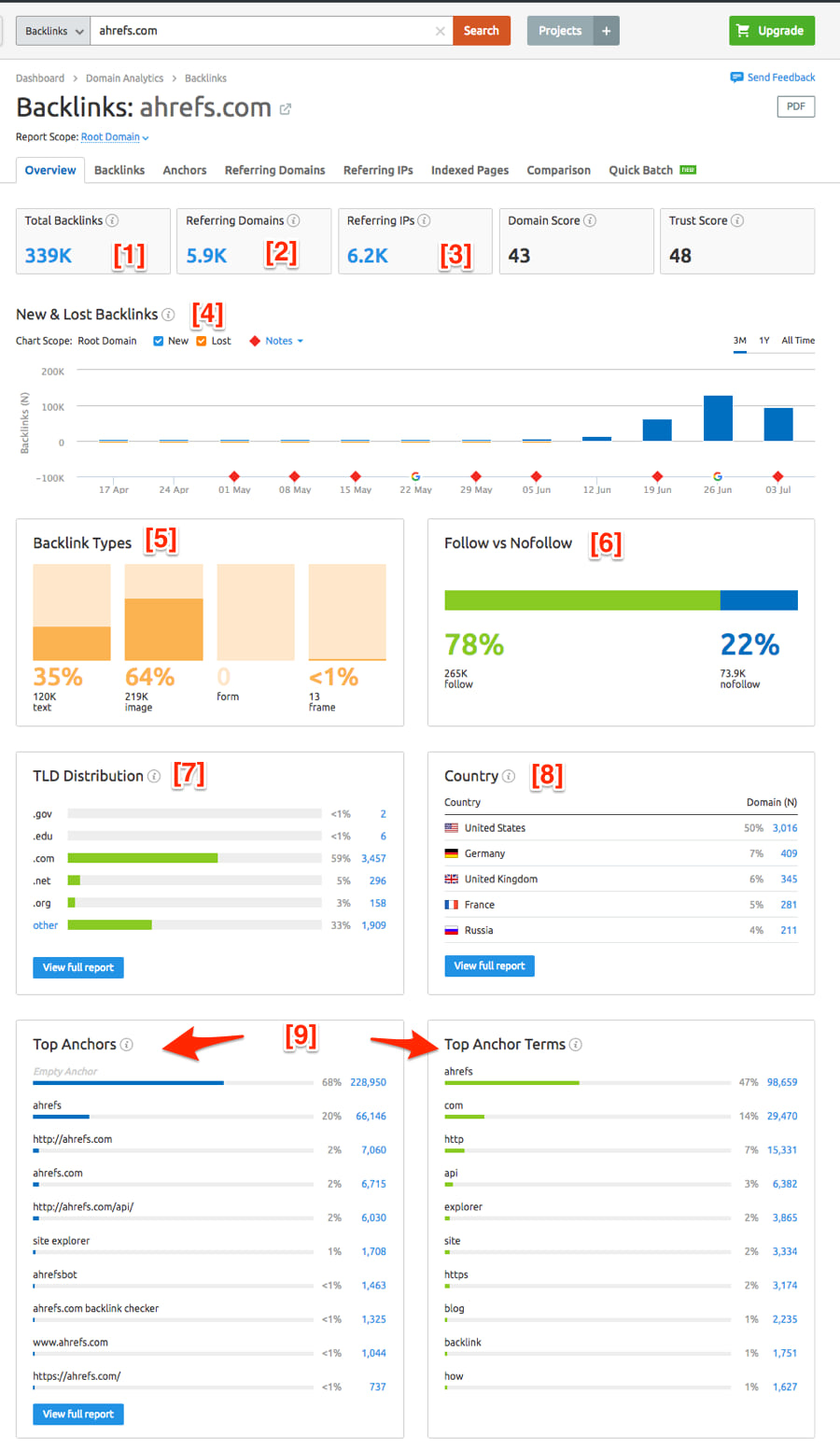This screenshot has width=840, height=1450.
Task: Click the other TLD link
Action: click(x=46, y=925)
